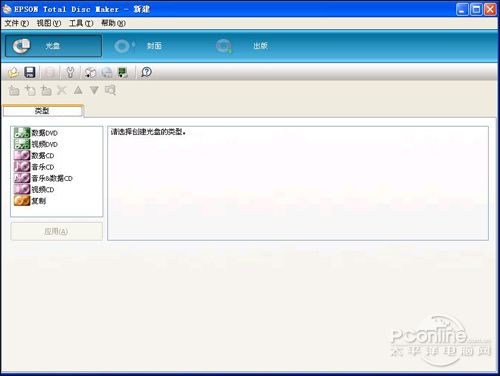The height and width of the screenshot is (376, 500).
Task: Click the greyed-out New folder icon
Action: pos(46,90)
